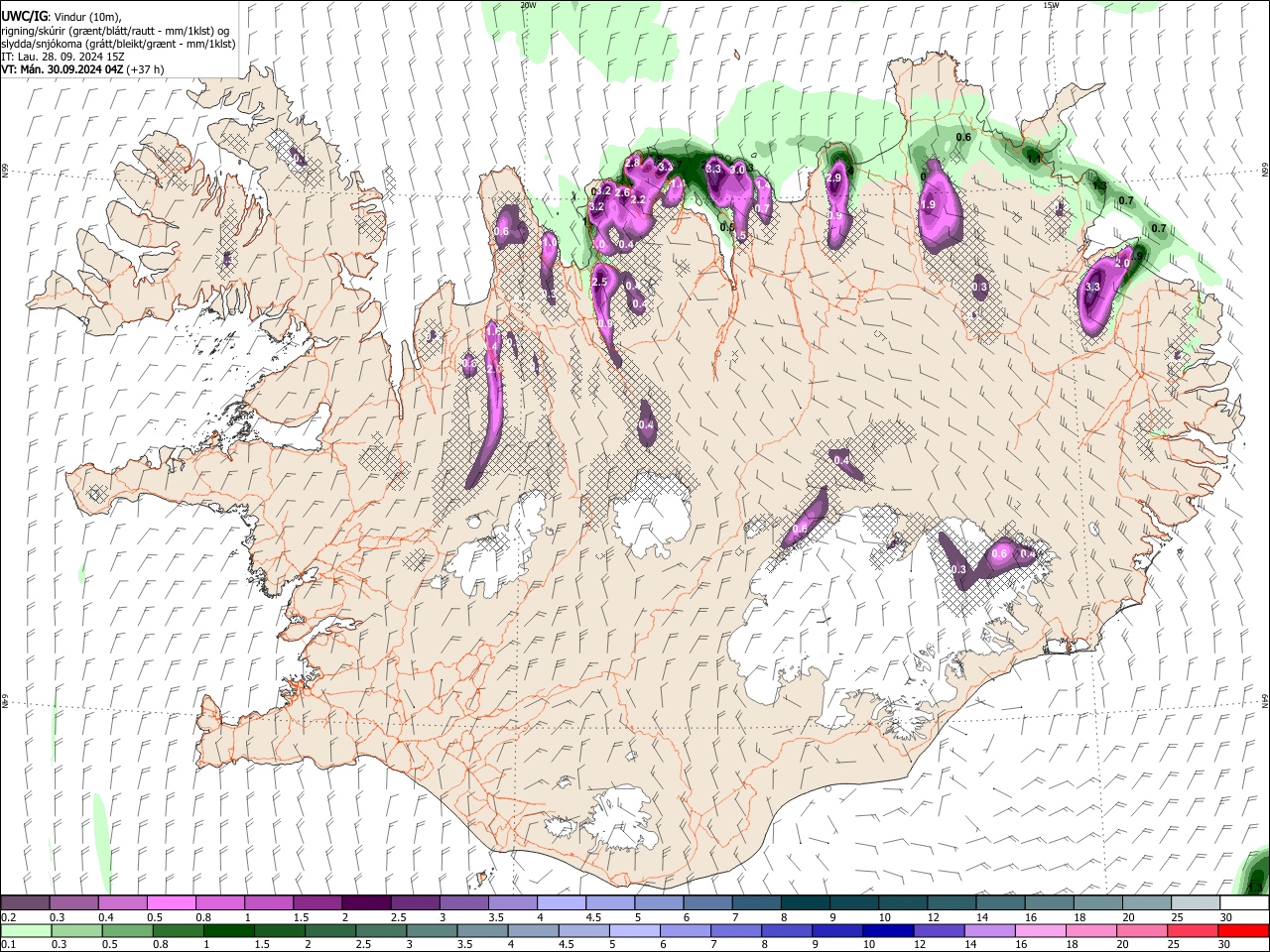Select the snow scale swatch starting at 3
The image size is (1270, 952).
pyautogui.click(x=463, y=902)
